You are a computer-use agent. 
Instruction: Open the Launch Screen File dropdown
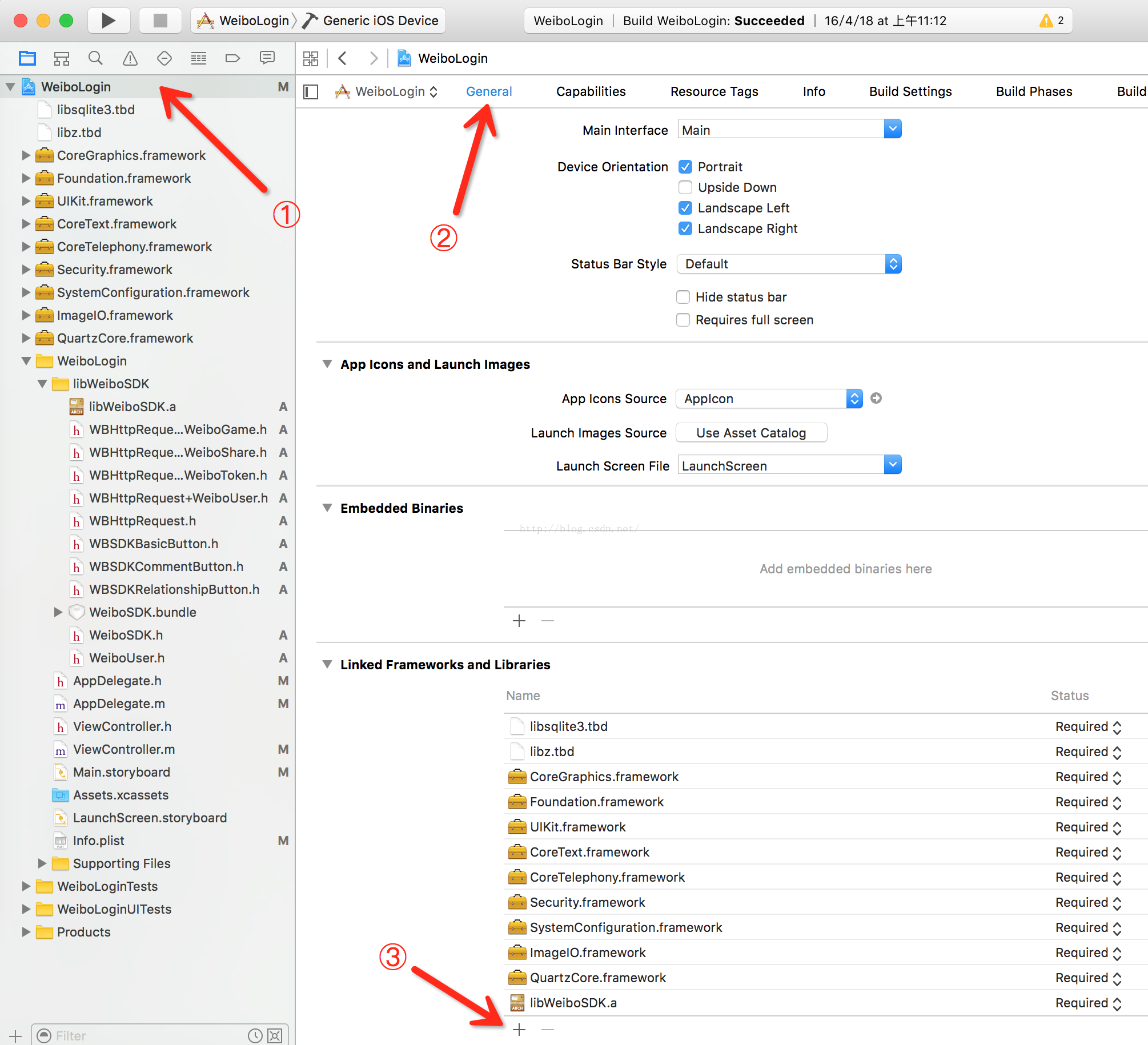tap(893, 465)
